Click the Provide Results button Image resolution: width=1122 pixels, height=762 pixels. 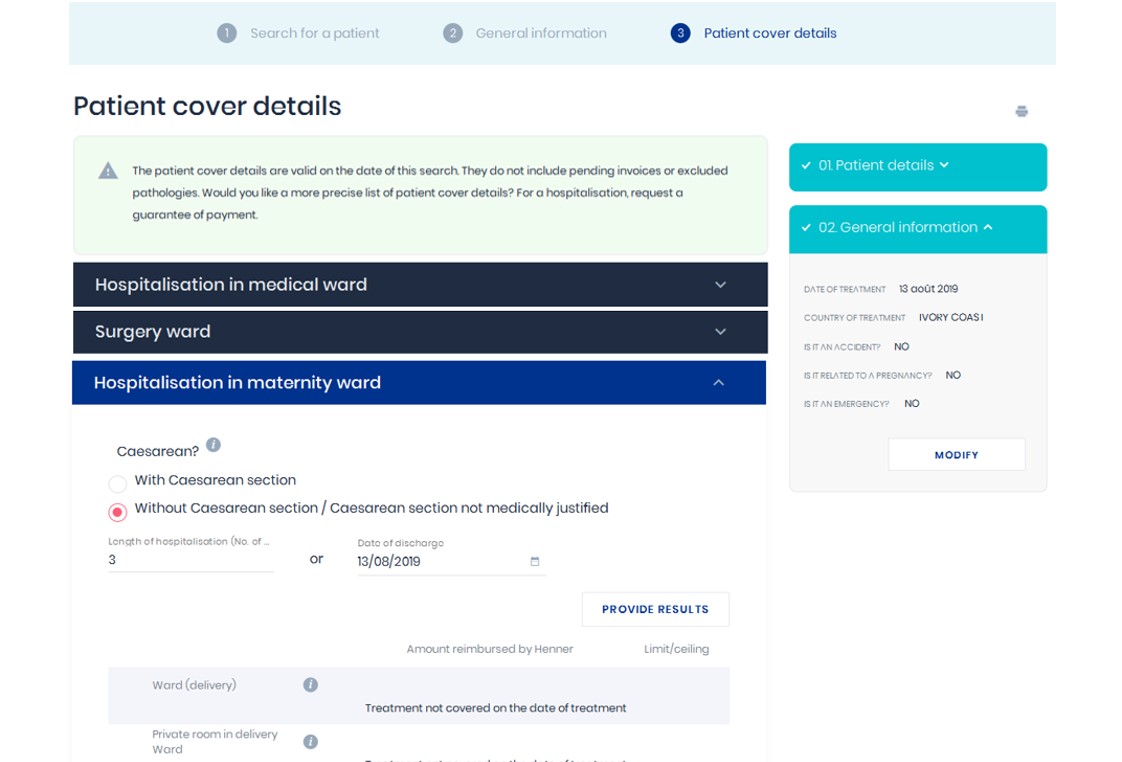coord(655,609)
